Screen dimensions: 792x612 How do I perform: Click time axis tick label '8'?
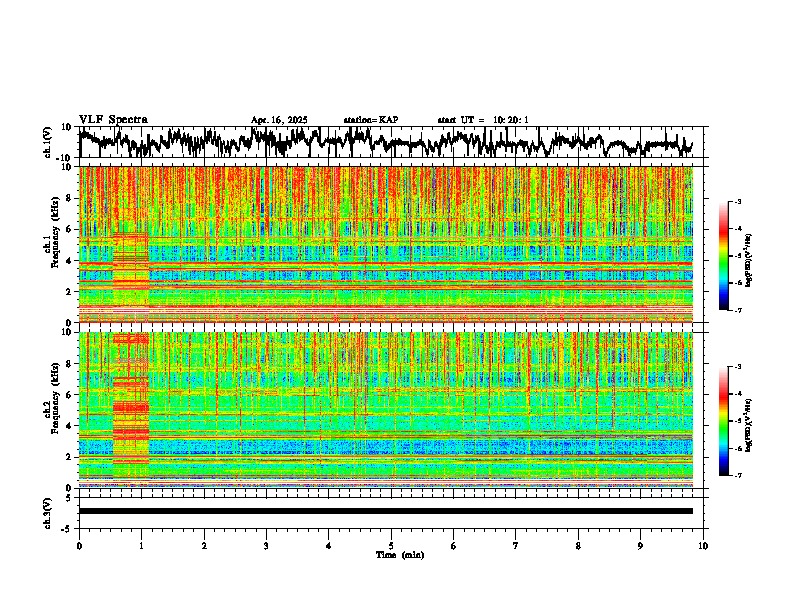pos(578,546)
